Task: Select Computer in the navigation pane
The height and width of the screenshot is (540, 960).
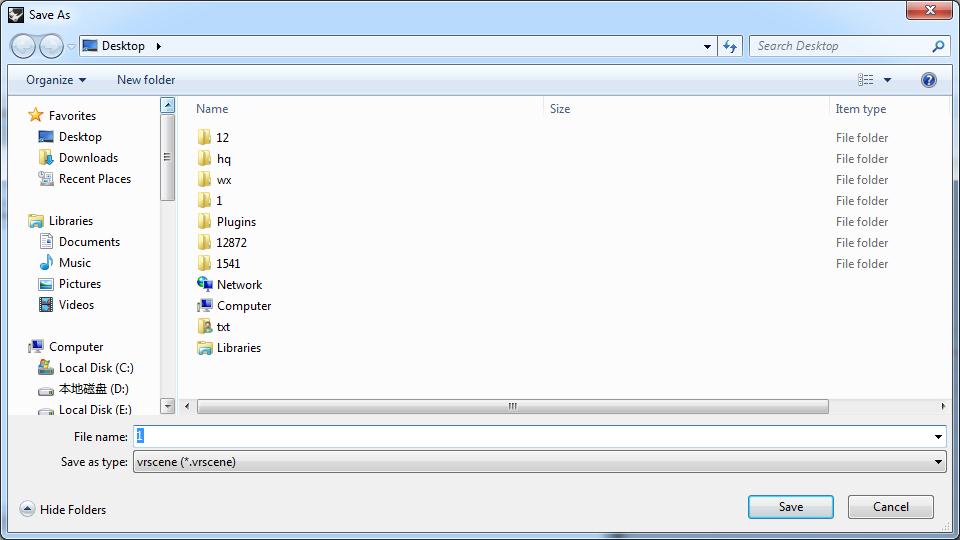Action: [75, 347]
